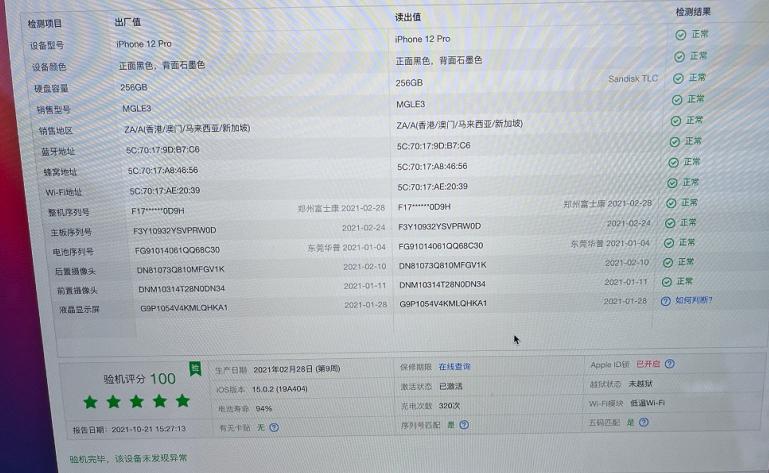Select the Sandisk TLC label in 硬盘容量 row

(x=633, y=79)
